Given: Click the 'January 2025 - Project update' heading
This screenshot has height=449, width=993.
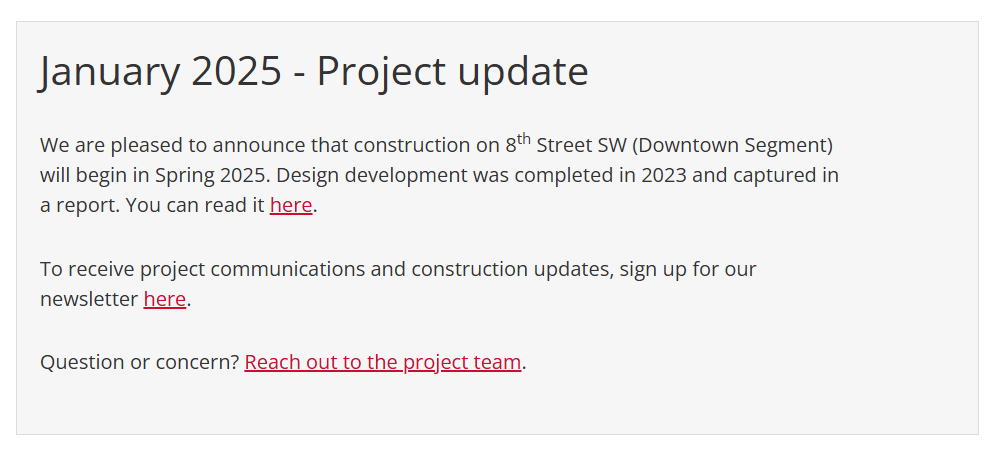Looking at the screenshot, I should click(x=313, y=72).
